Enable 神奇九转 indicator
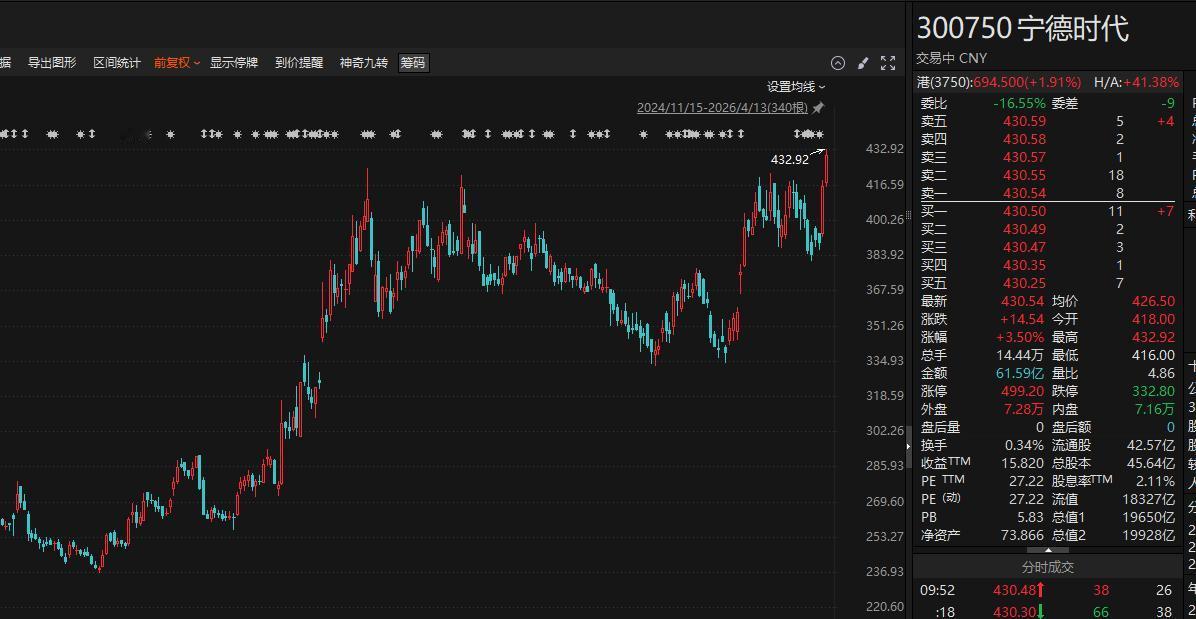 click(364, 63)
